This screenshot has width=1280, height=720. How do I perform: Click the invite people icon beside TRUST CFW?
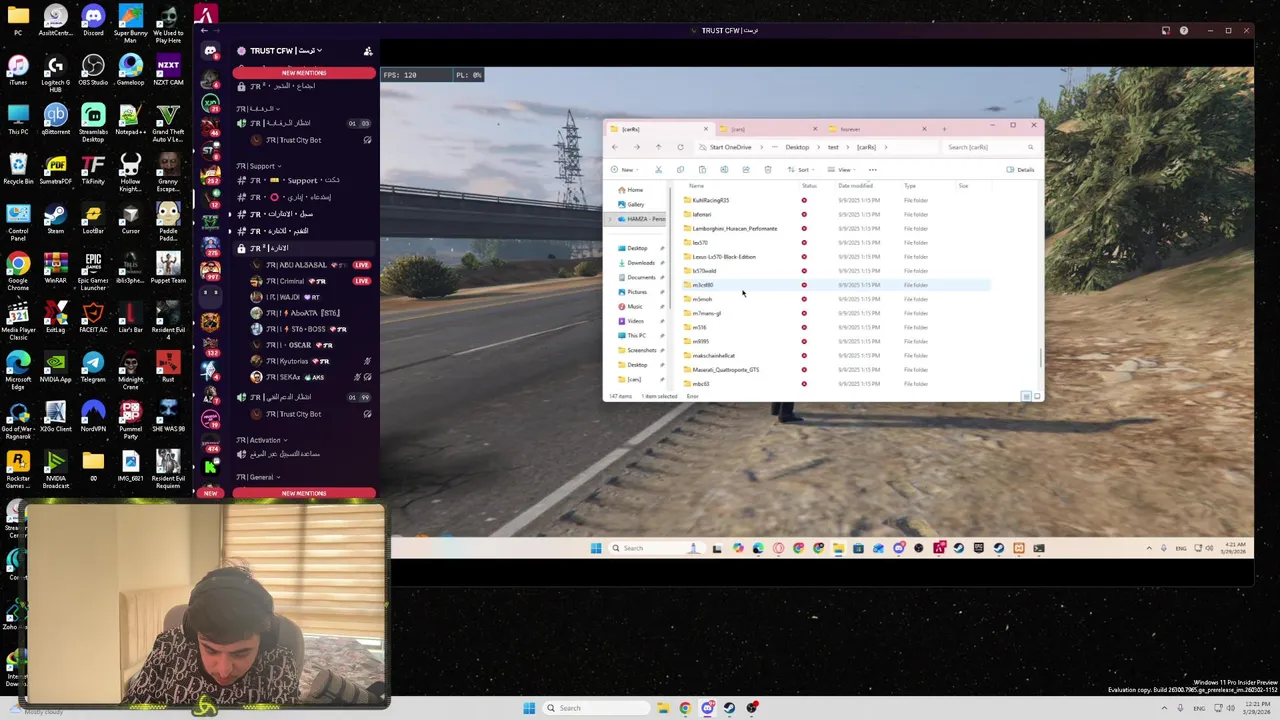pos(368,51)
